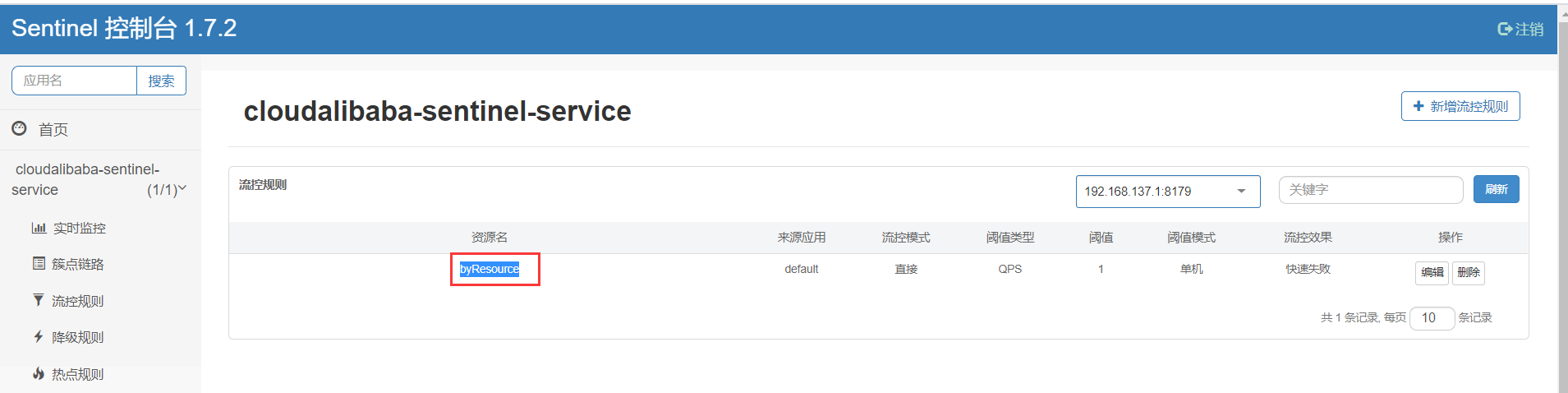Screen dimensions: 1568x393
Task: Click the 搜索 button
Action: tap(161, 81)
